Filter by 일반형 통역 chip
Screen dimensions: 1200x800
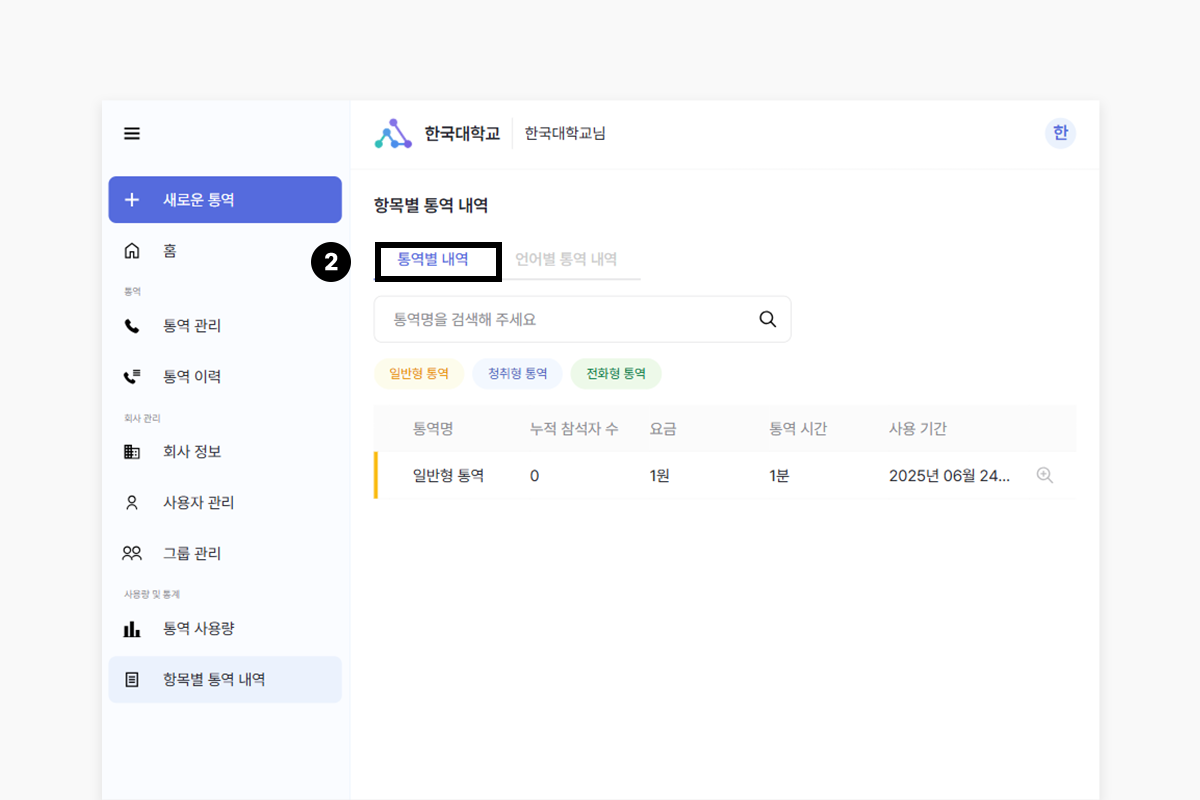(x=419, y=374)
